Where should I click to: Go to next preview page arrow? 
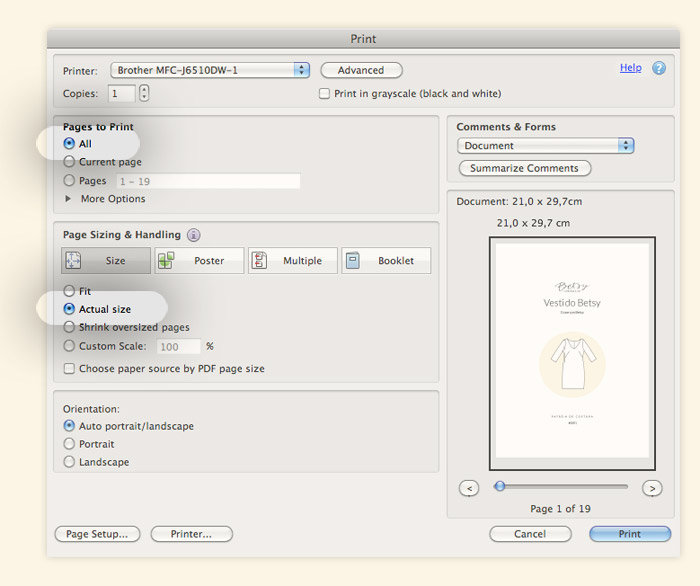click(652, 488)
